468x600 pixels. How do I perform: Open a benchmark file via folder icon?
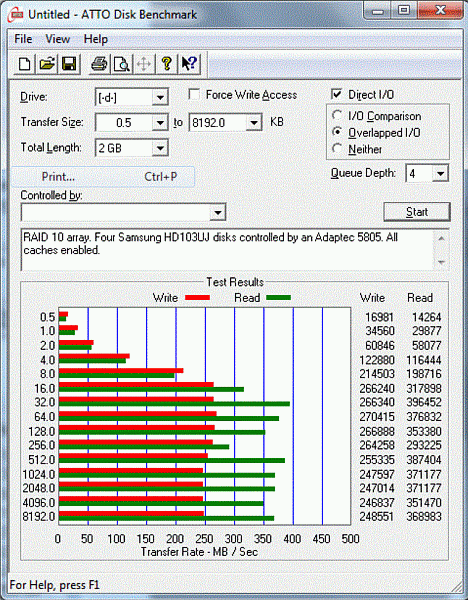(47, 64)
